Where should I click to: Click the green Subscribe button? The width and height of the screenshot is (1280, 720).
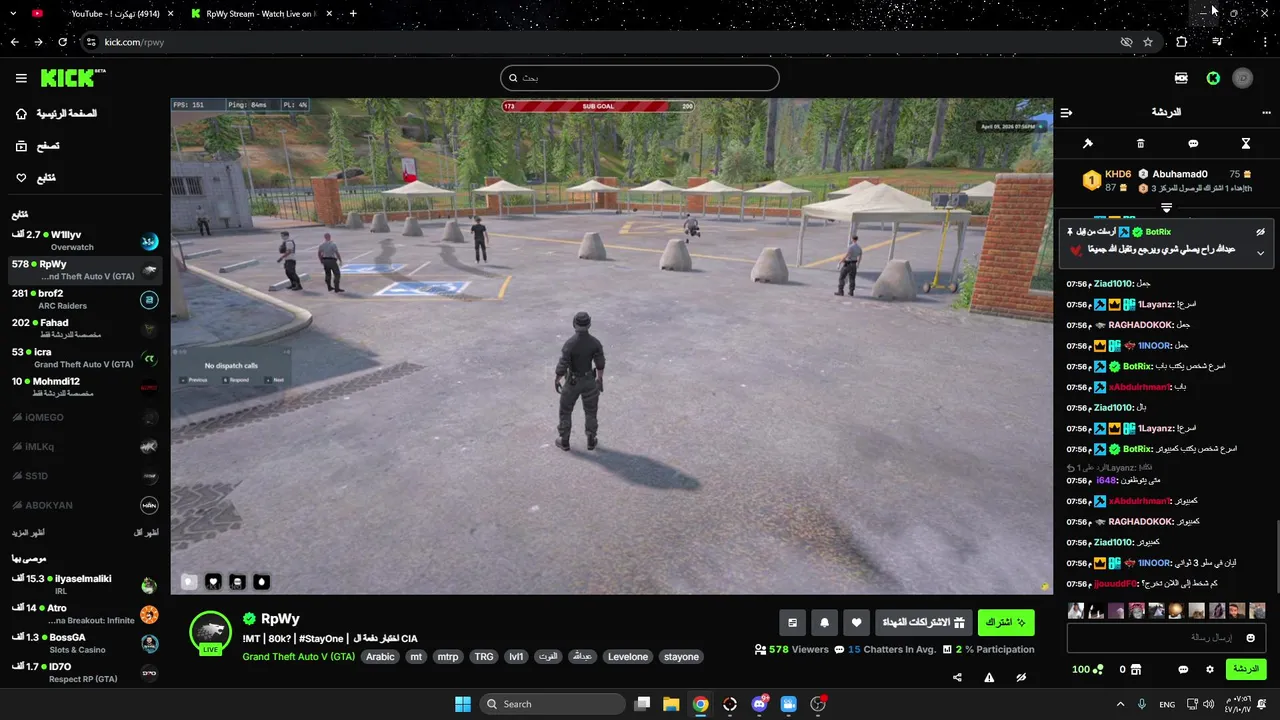tap(1006, 622)
